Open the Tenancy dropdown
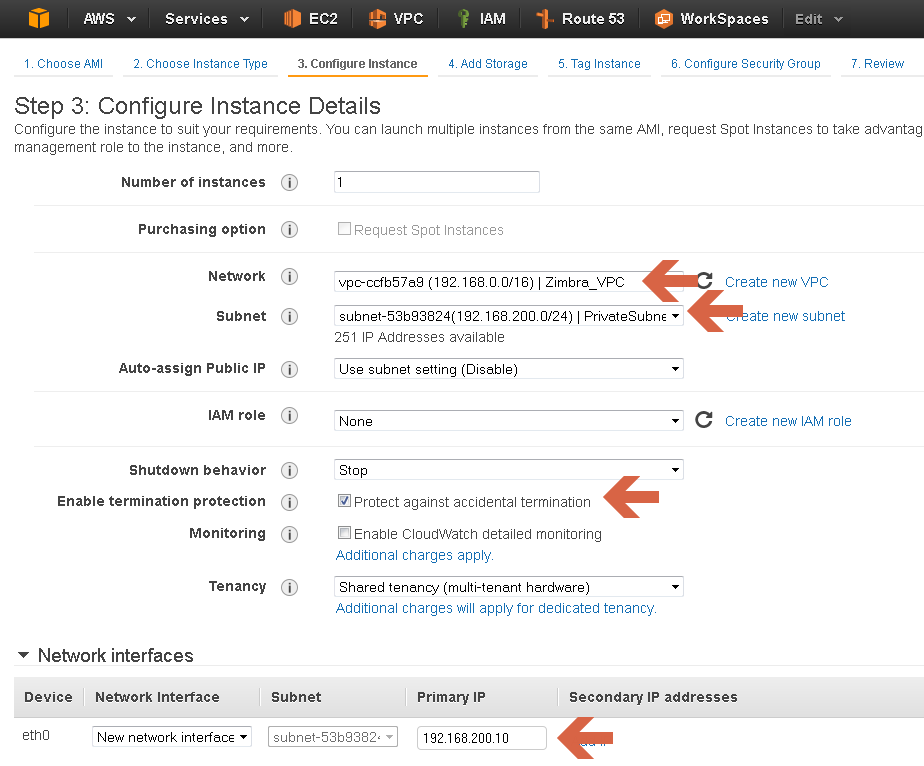This screenshot has width=924, height=766. click(509, 587)
